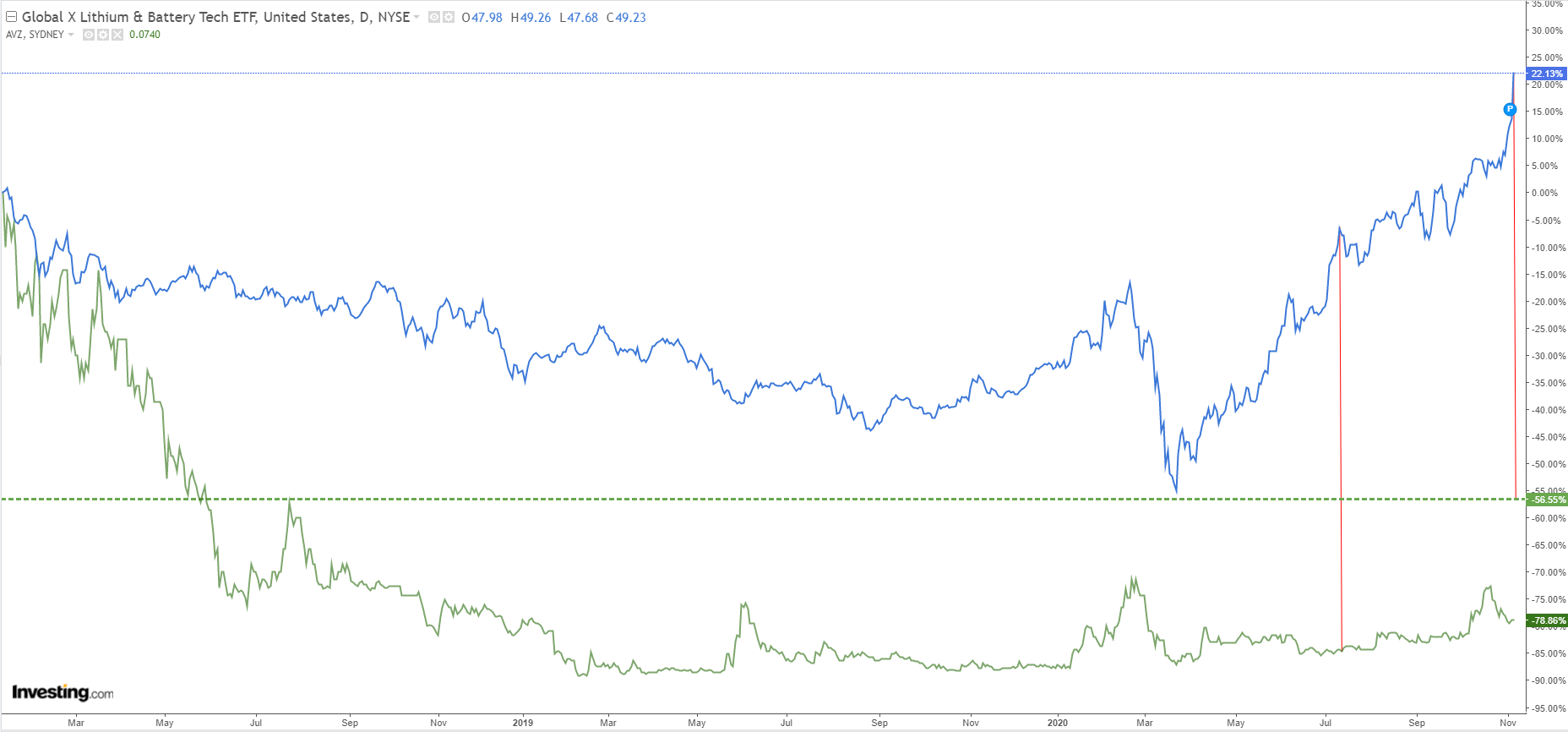
Task: Open the AVZ, SYDNEY series dropdown arrow
Action: (71, 35)
